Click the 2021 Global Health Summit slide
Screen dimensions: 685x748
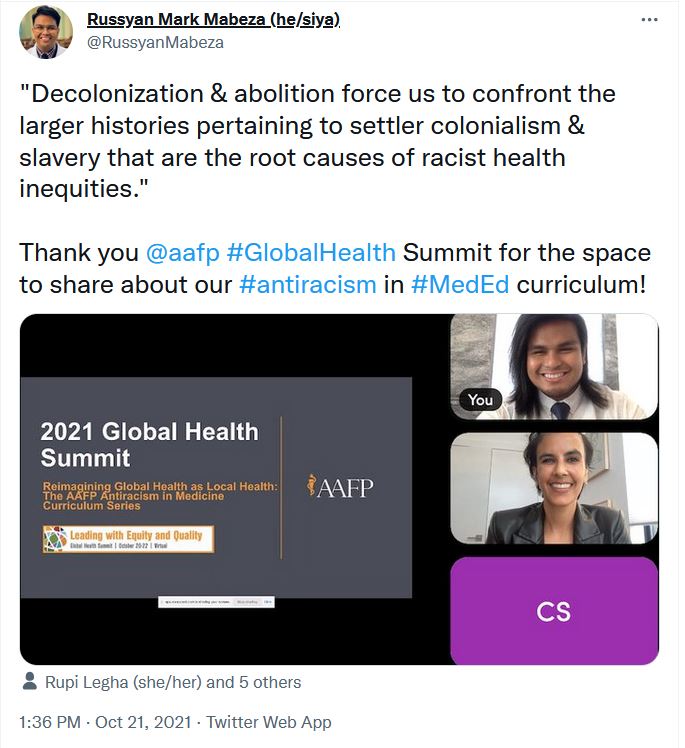(216, 487)
